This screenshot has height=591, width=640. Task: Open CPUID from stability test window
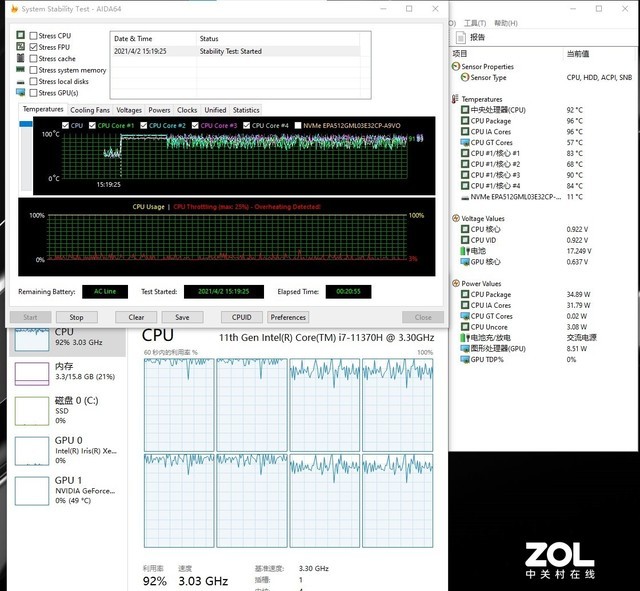click(x=242, y=317)
